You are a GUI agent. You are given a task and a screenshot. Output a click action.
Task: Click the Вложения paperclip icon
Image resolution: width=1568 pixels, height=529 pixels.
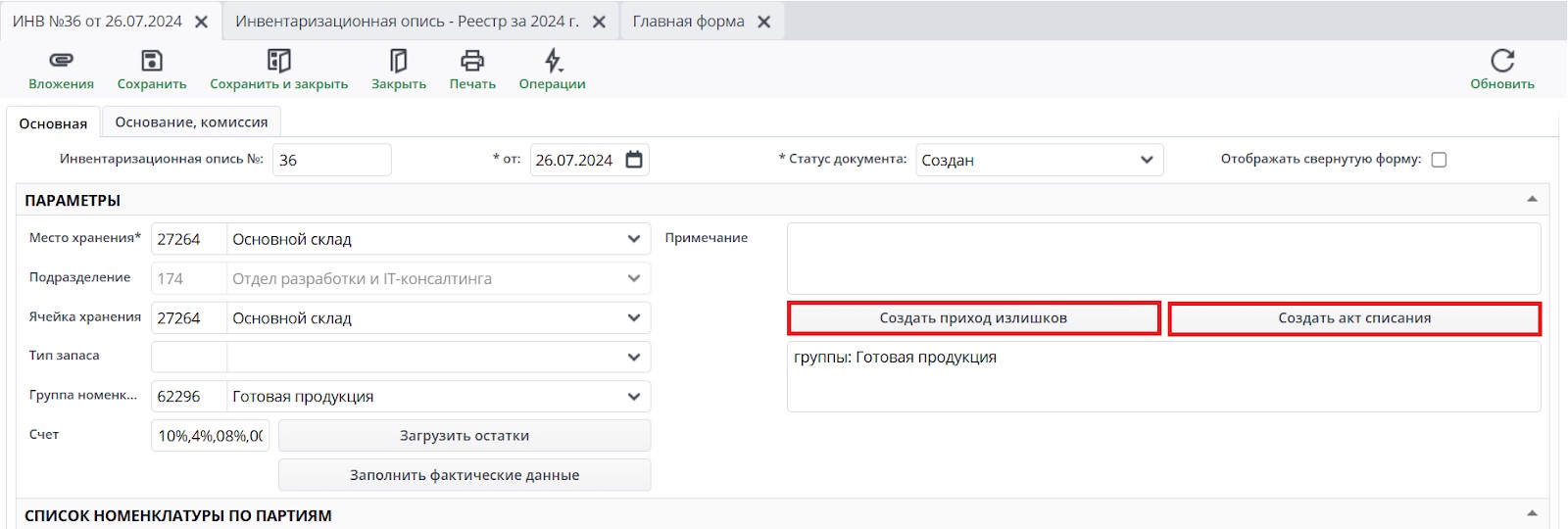[x=61, y=61]
